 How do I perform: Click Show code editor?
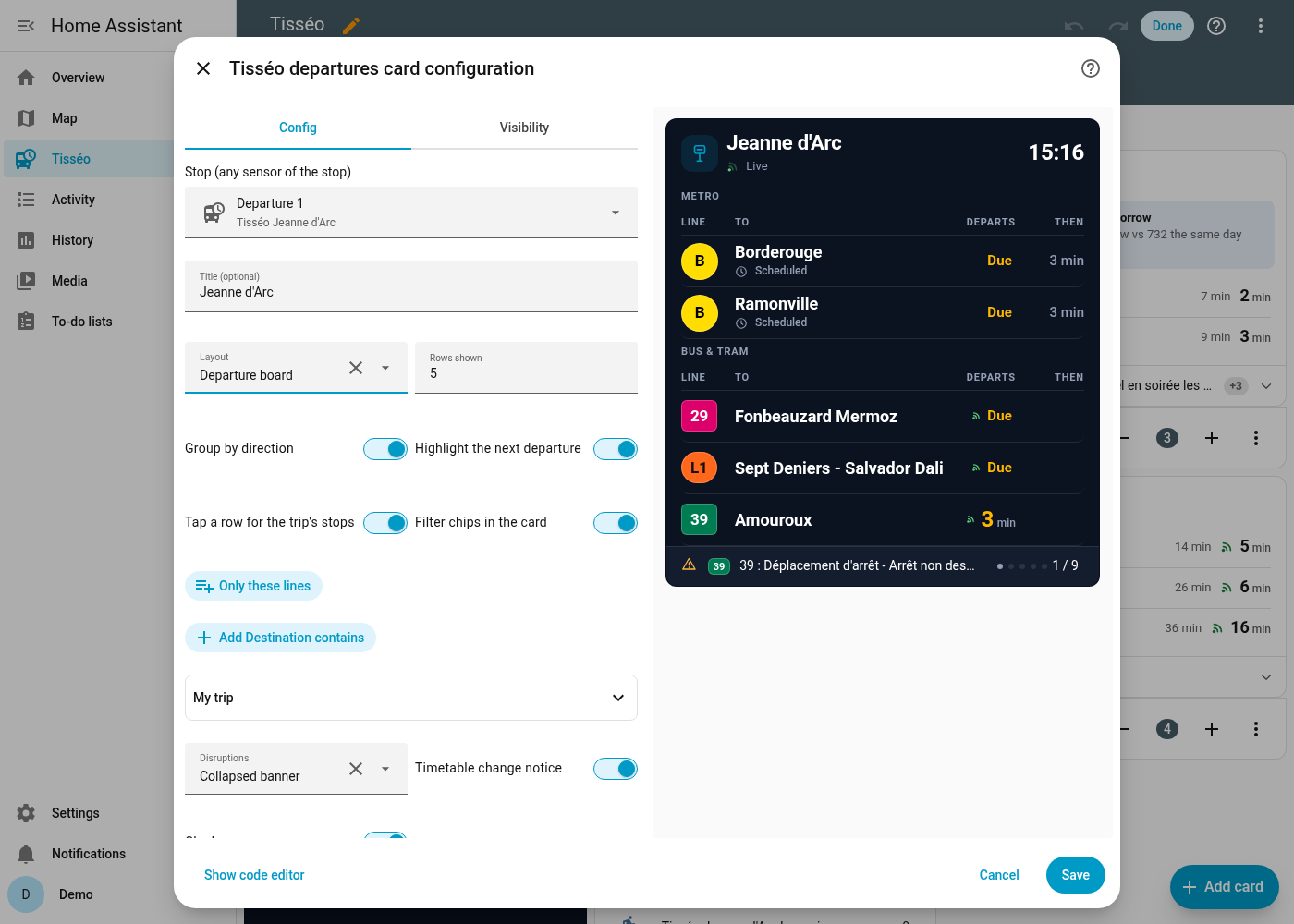(x=254, y=875)
